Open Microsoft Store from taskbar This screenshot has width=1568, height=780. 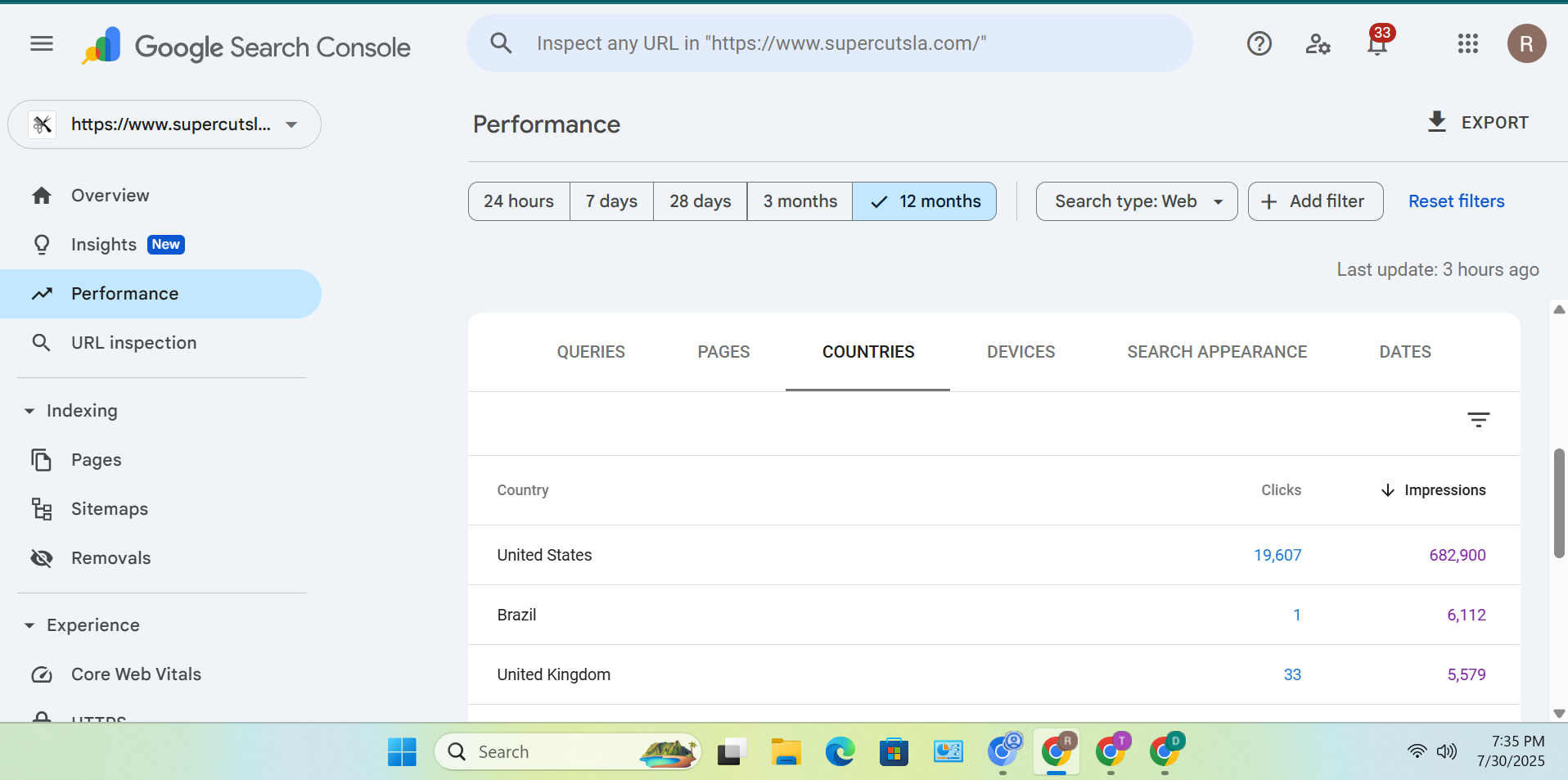pos(894,751)
